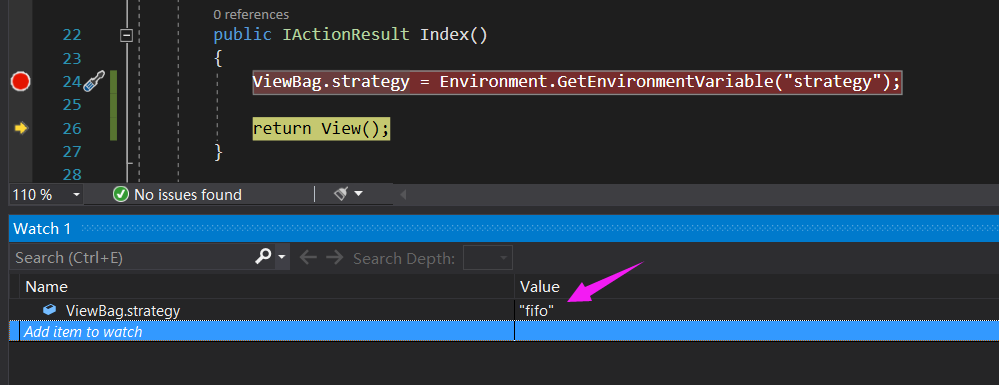Select the Watch 1 panel title tab

coord(43,229)
